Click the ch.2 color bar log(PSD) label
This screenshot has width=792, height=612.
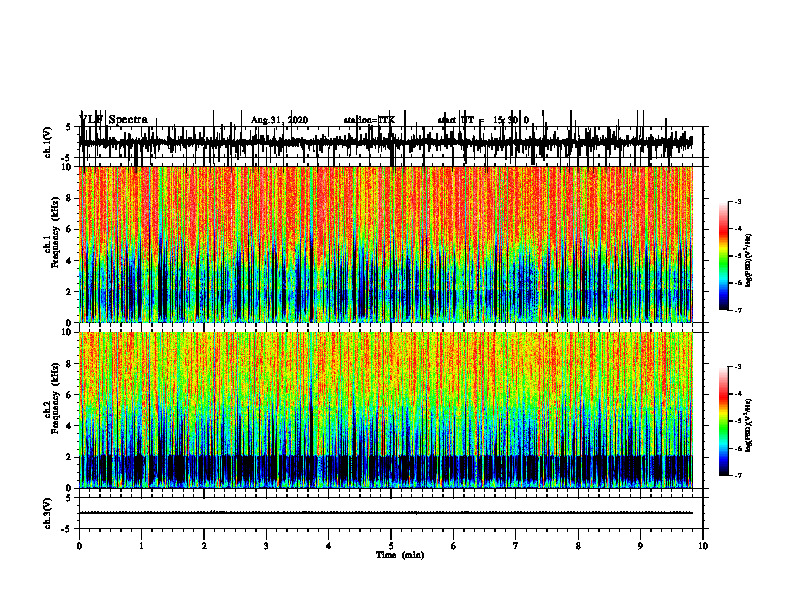(x=749, y=425)
